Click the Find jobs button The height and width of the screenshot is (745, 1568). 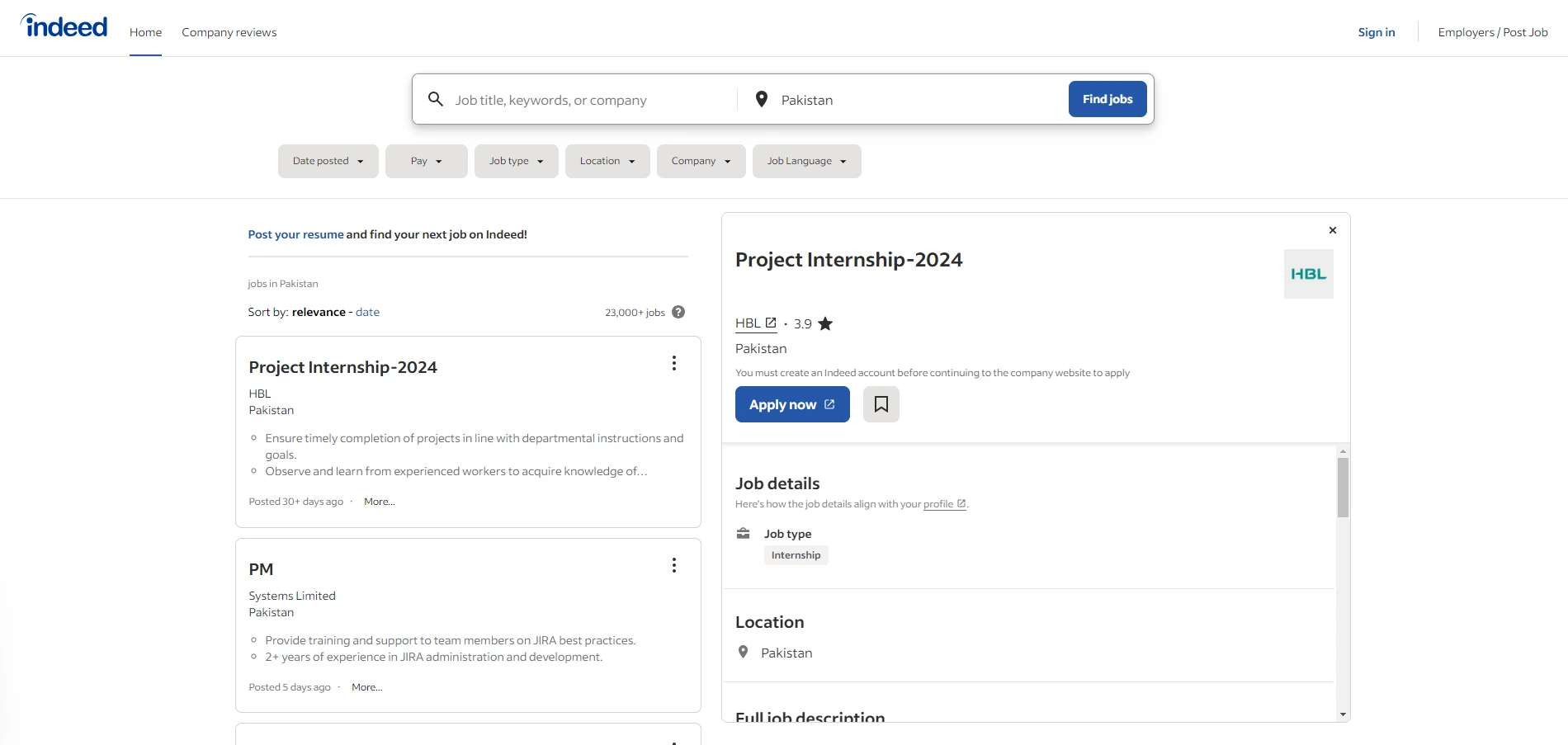point(1108,99)
